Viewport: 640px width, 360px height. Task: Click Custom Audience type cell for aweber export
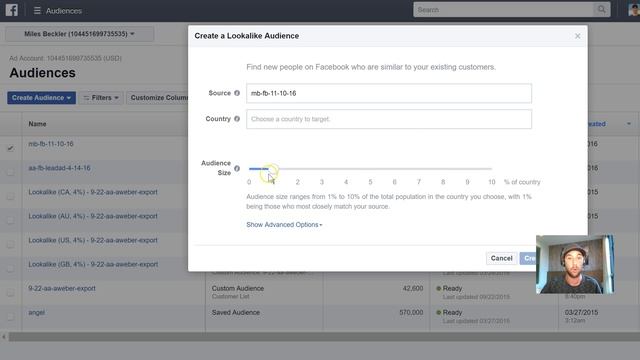point(238,288)
